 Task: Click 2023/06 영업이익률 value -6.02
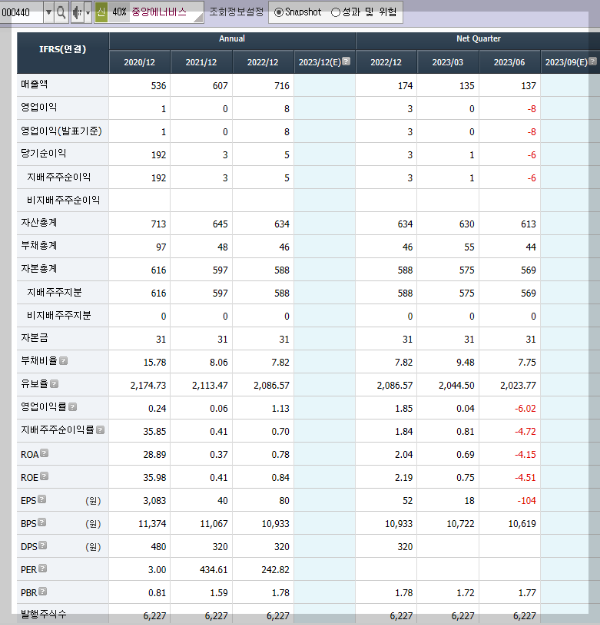(x=525, y=409)
